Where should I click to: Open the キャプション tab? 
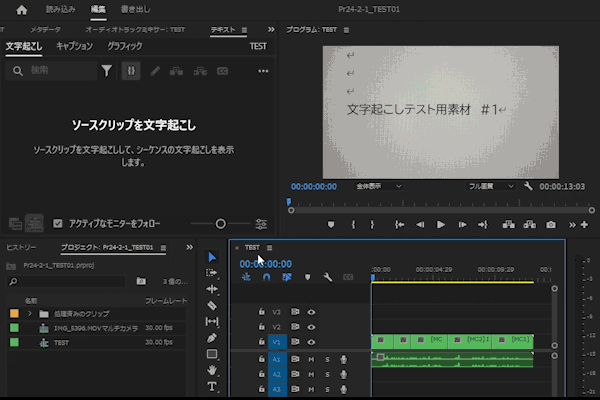(75, 46)
